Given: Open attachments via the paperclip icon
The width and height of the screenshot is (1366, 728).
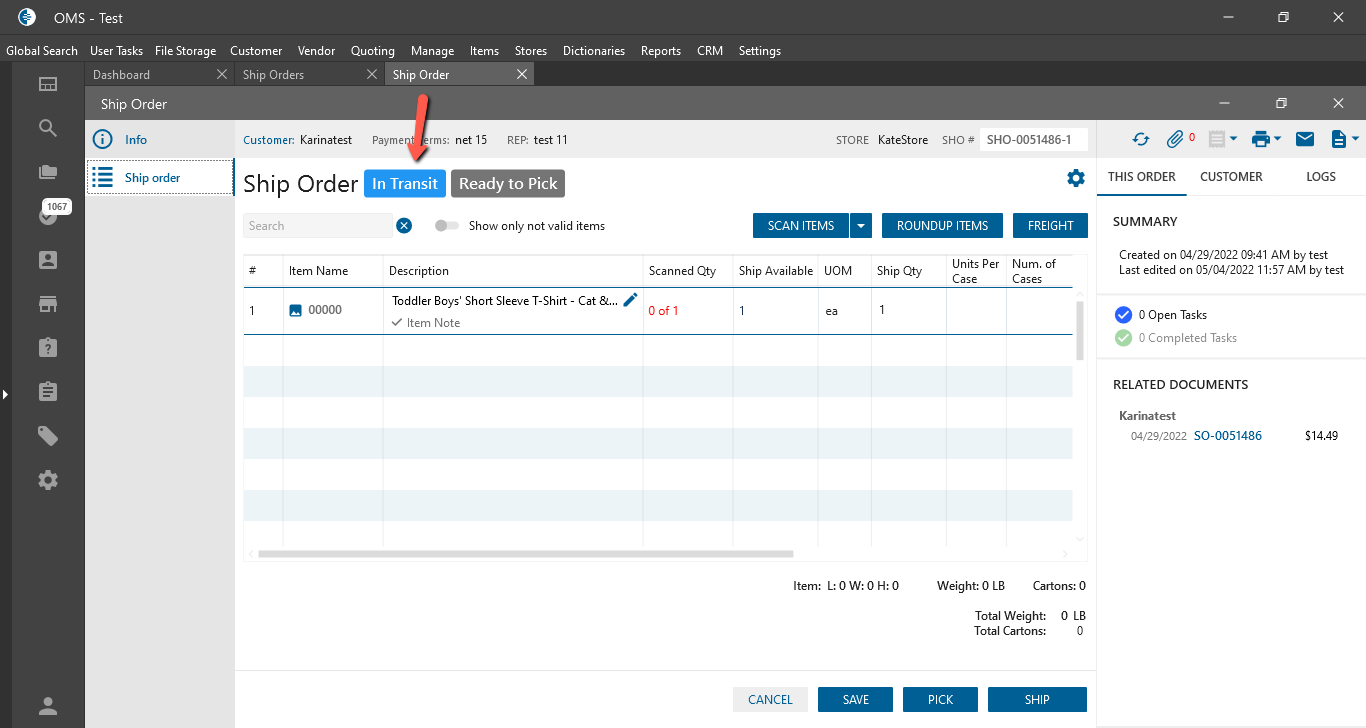Looking at the screenshot, I should [x=1176, y=140].
